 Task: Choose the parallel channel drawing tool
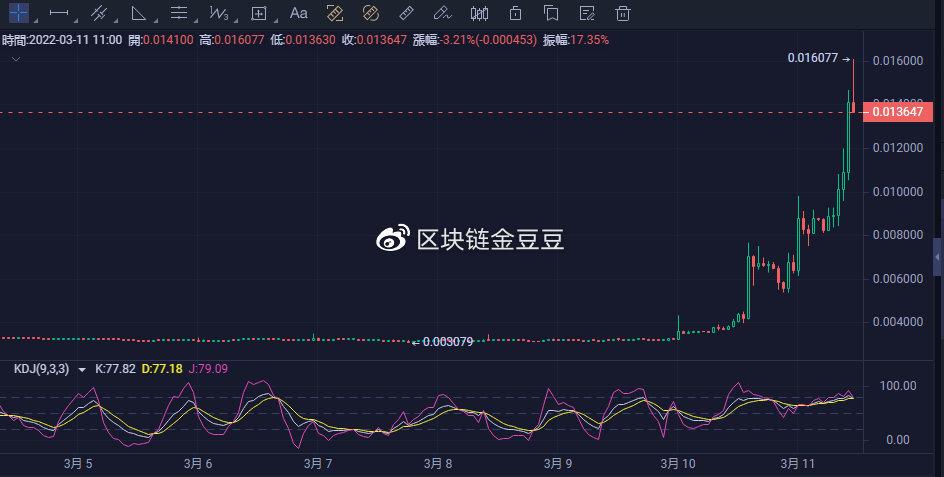point(99,14)
